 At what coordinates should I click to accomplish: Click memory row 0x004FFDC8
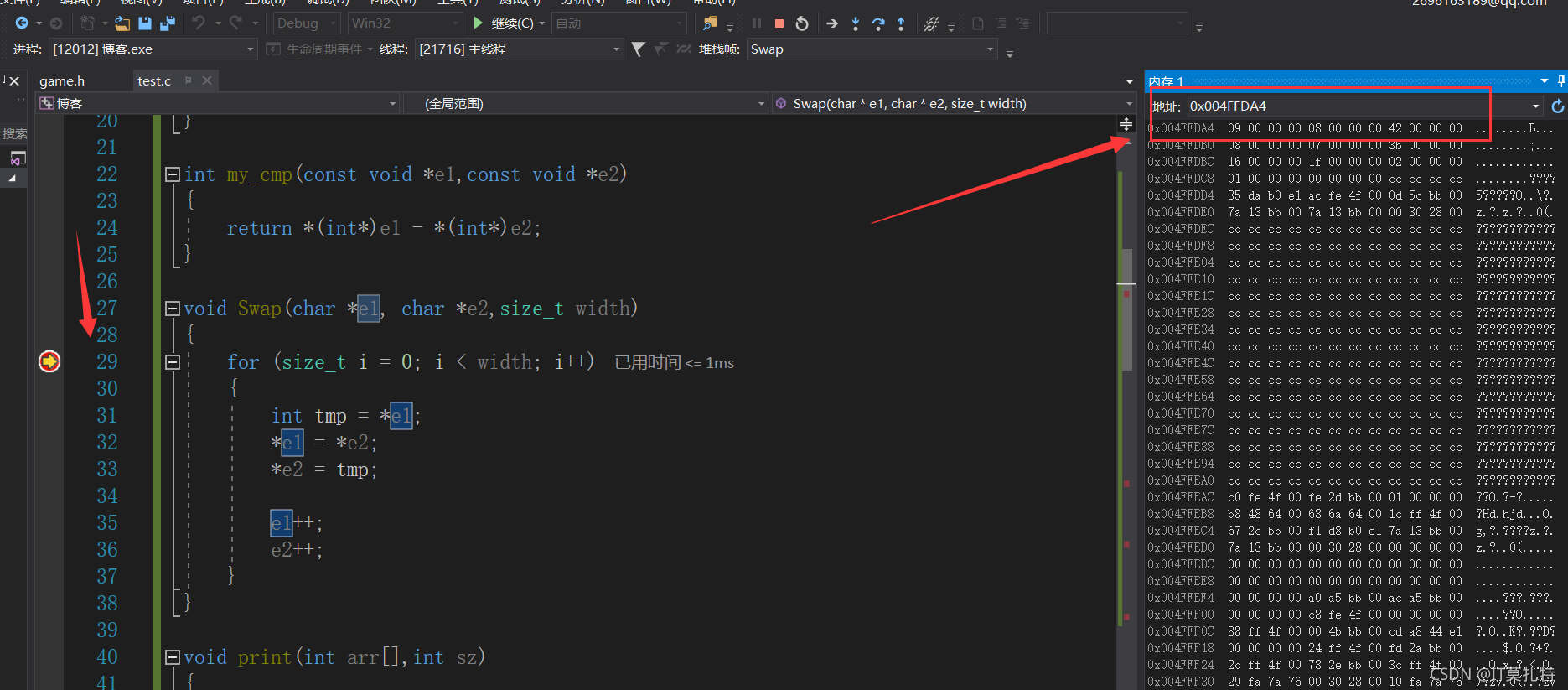click(1350, 179)
